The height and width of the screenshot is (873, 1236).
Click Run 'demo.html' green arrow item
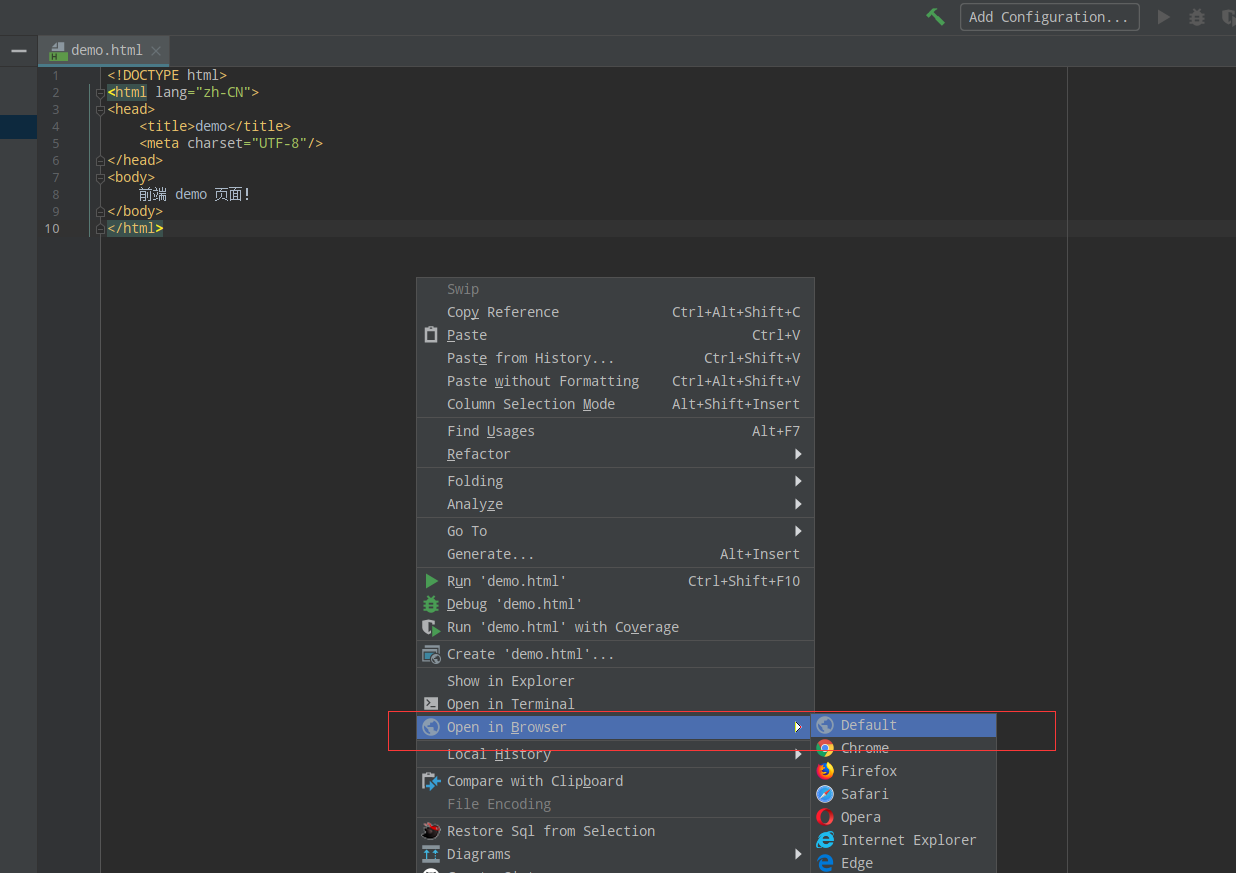pos(615,581)
